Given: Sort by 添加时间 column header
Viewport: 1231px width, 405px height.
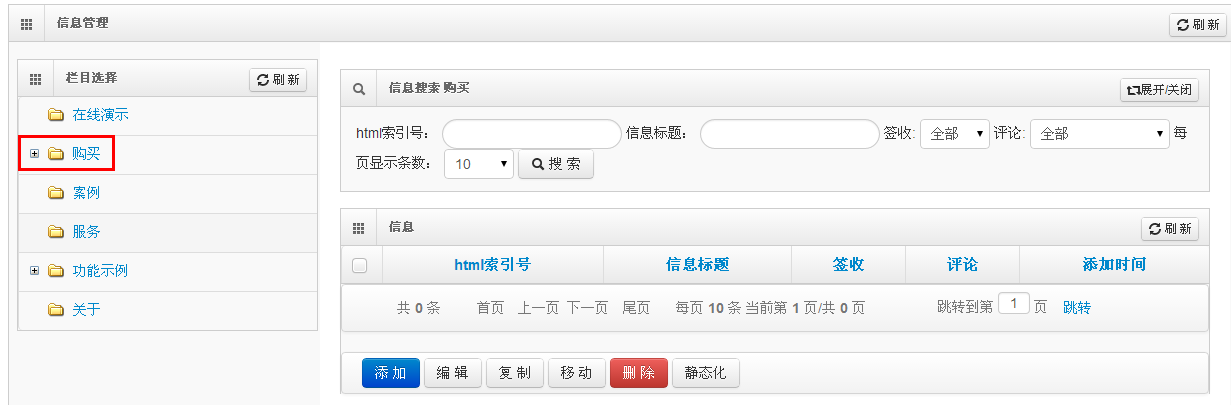Looking at the screenshot, I should click(x=1114, y=265).
